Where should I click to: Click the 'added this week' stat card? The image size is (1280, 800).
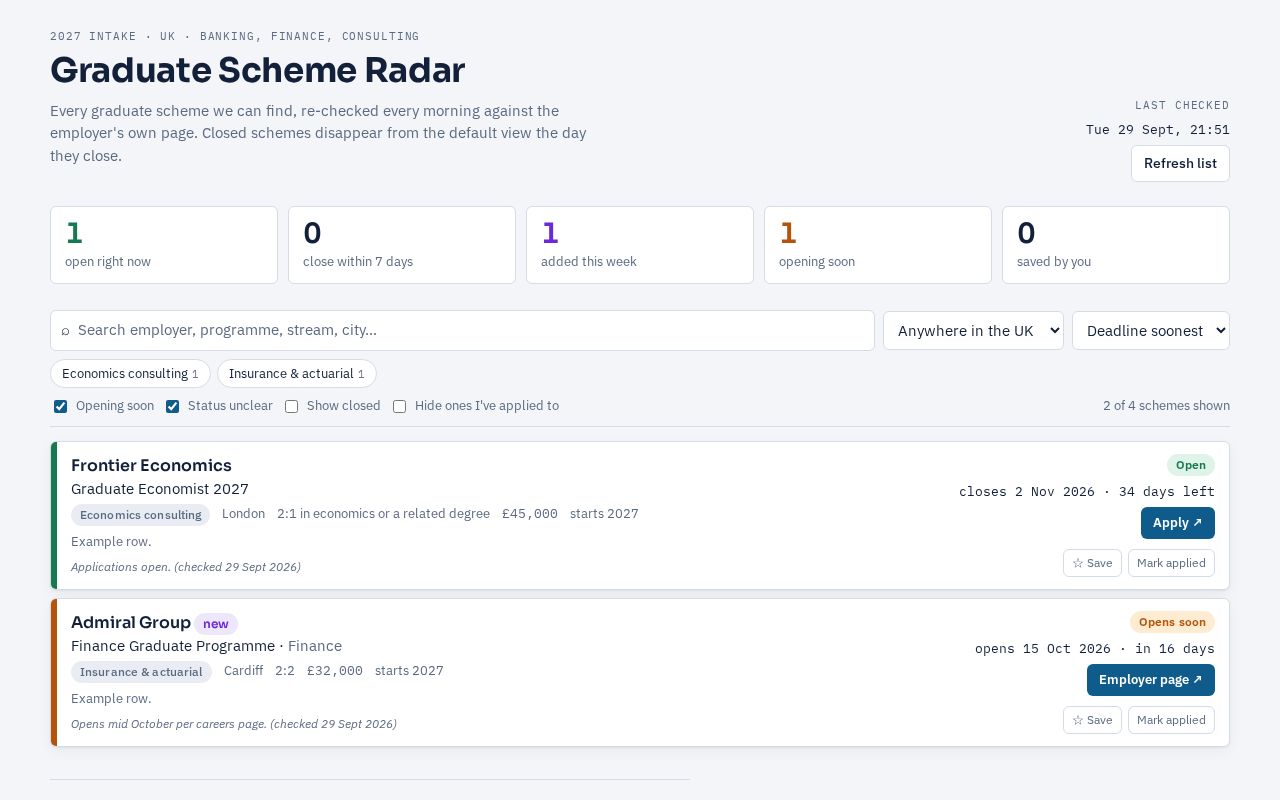pos(640,245)
